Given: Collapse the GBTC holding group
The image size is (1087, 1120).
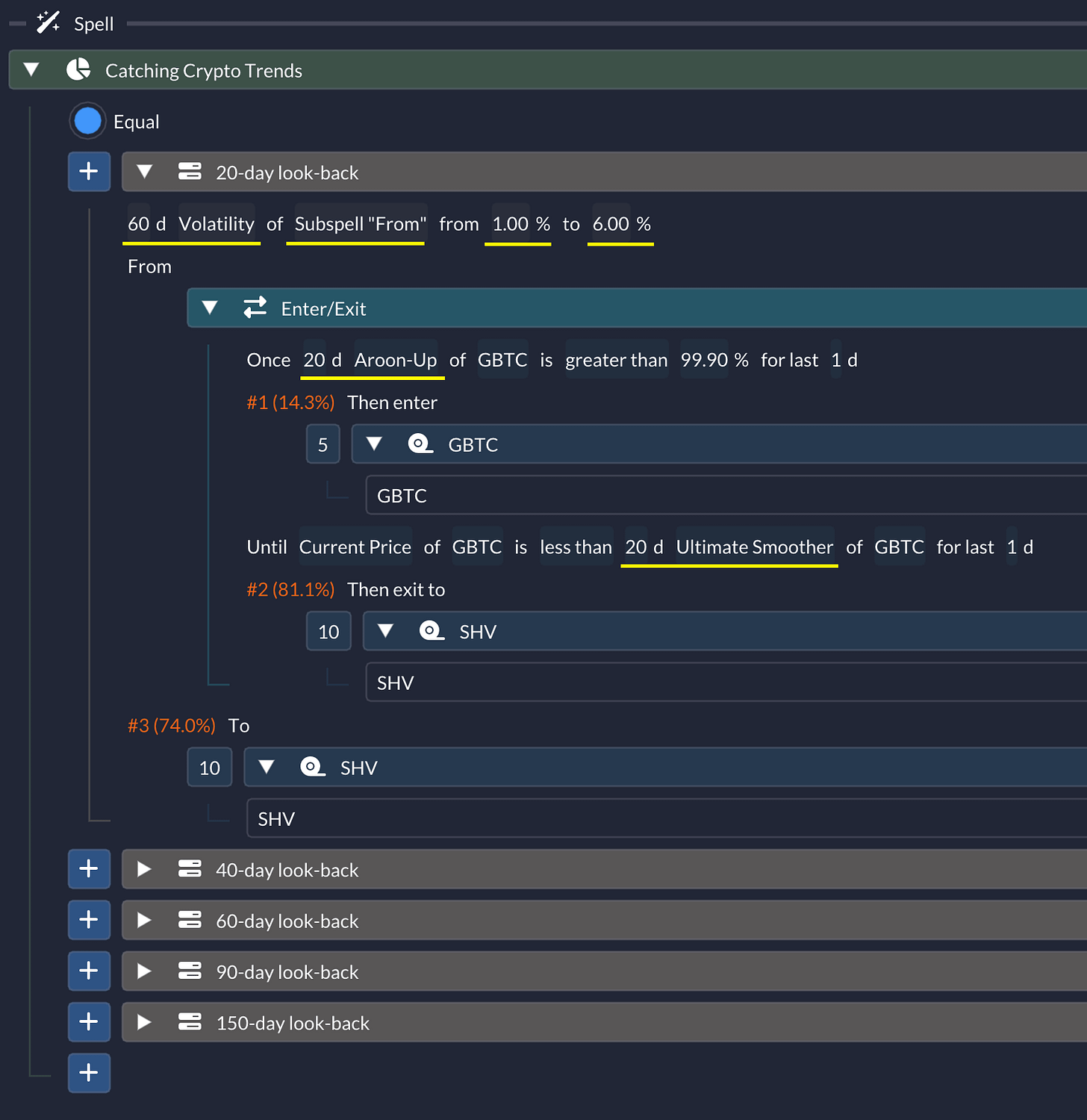Looking at the screenshot, I should coord(374,444).
